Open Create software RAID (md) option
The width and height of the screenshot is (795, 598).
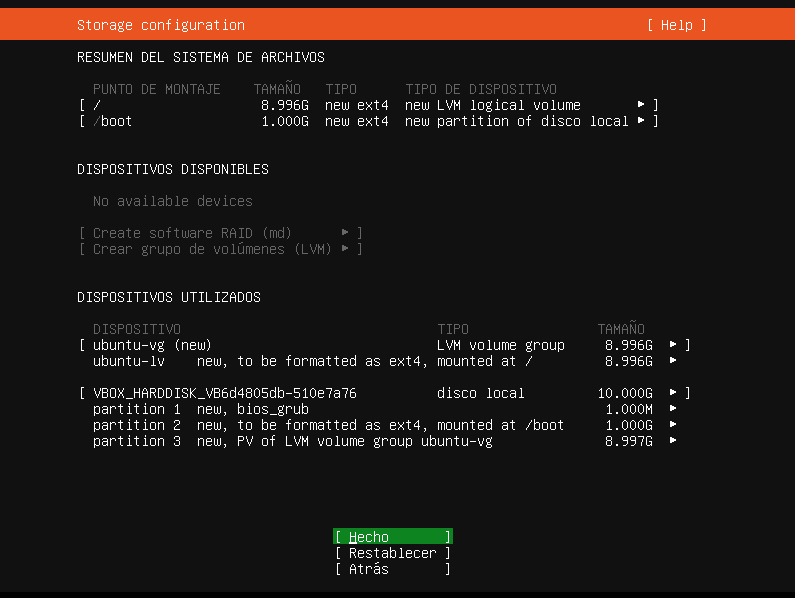tap(220, 233)
